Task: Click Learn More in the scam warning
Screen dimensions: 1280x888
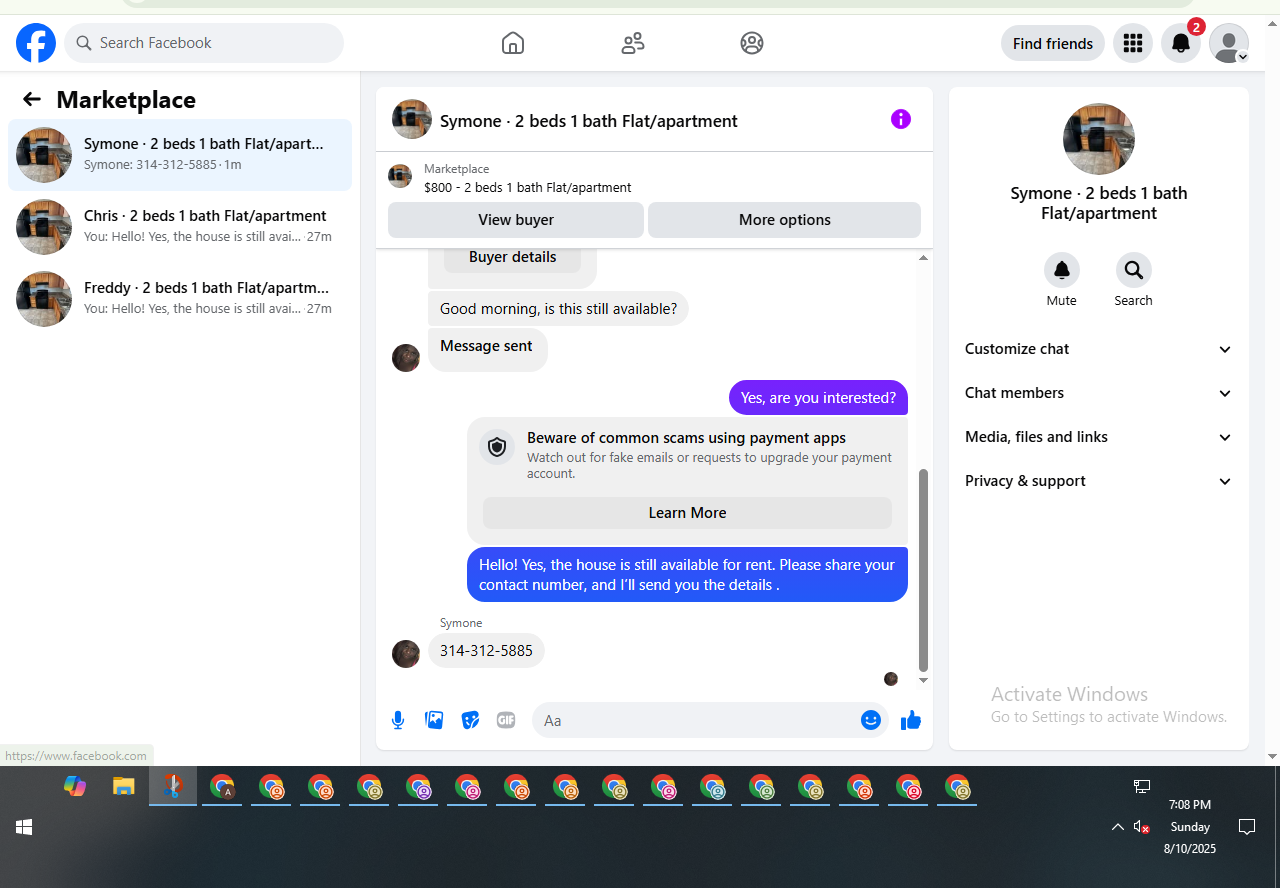Action: (687, 513)
